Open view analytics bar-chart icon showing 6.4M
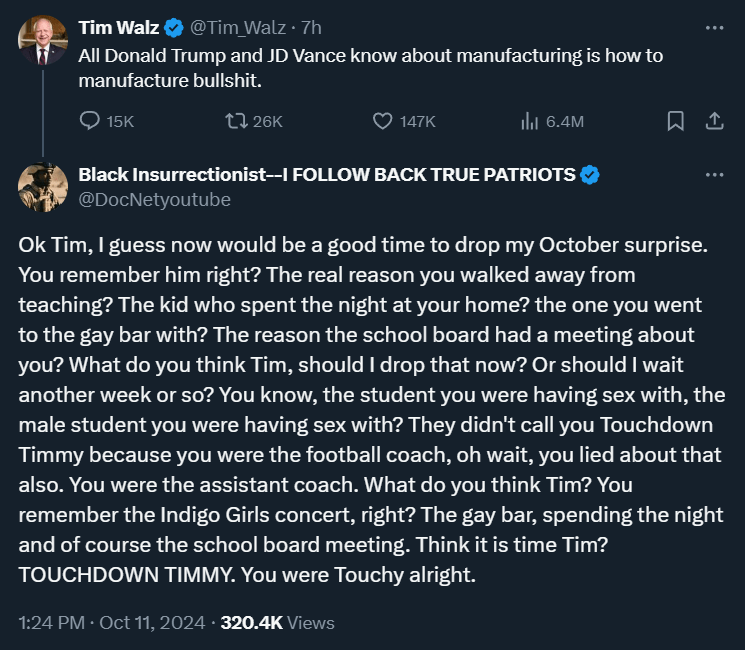 coord(530,121)
